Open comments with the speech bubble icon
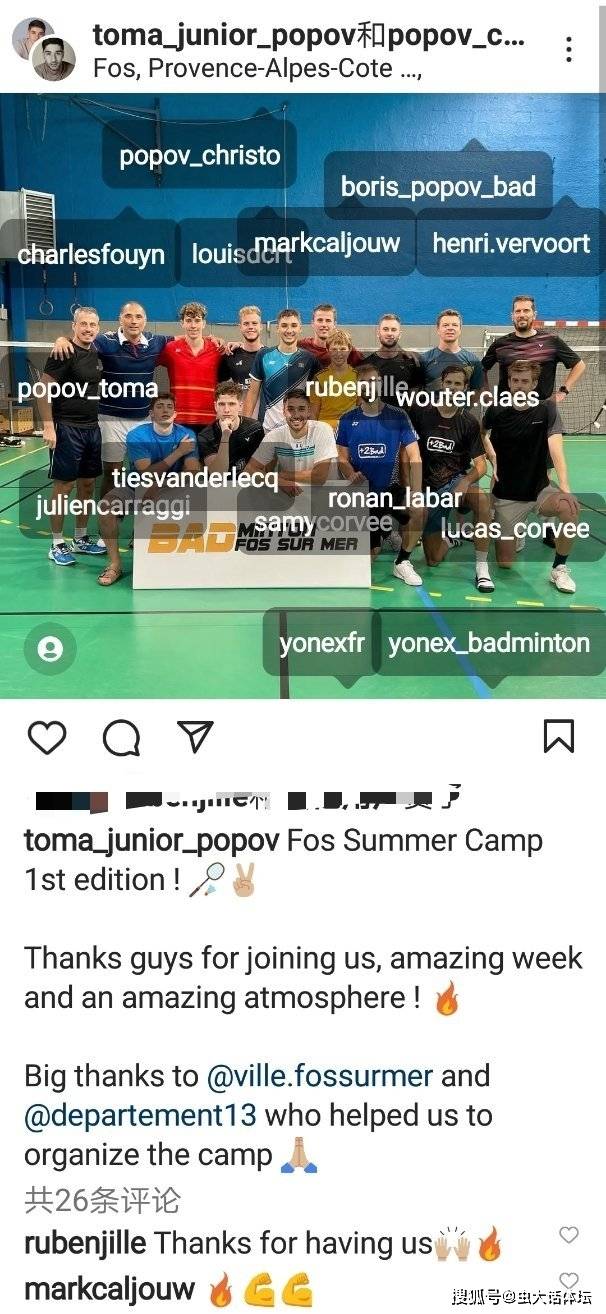 [x=121, y=737]
